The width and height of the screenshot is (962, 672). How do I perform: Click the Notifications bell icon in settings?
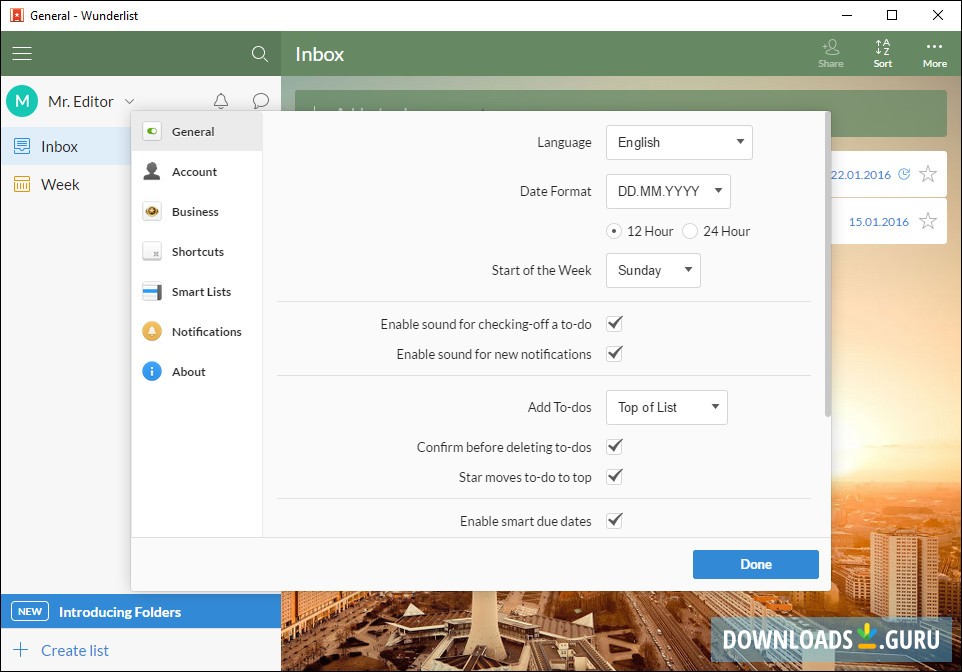tap(152, 331)
